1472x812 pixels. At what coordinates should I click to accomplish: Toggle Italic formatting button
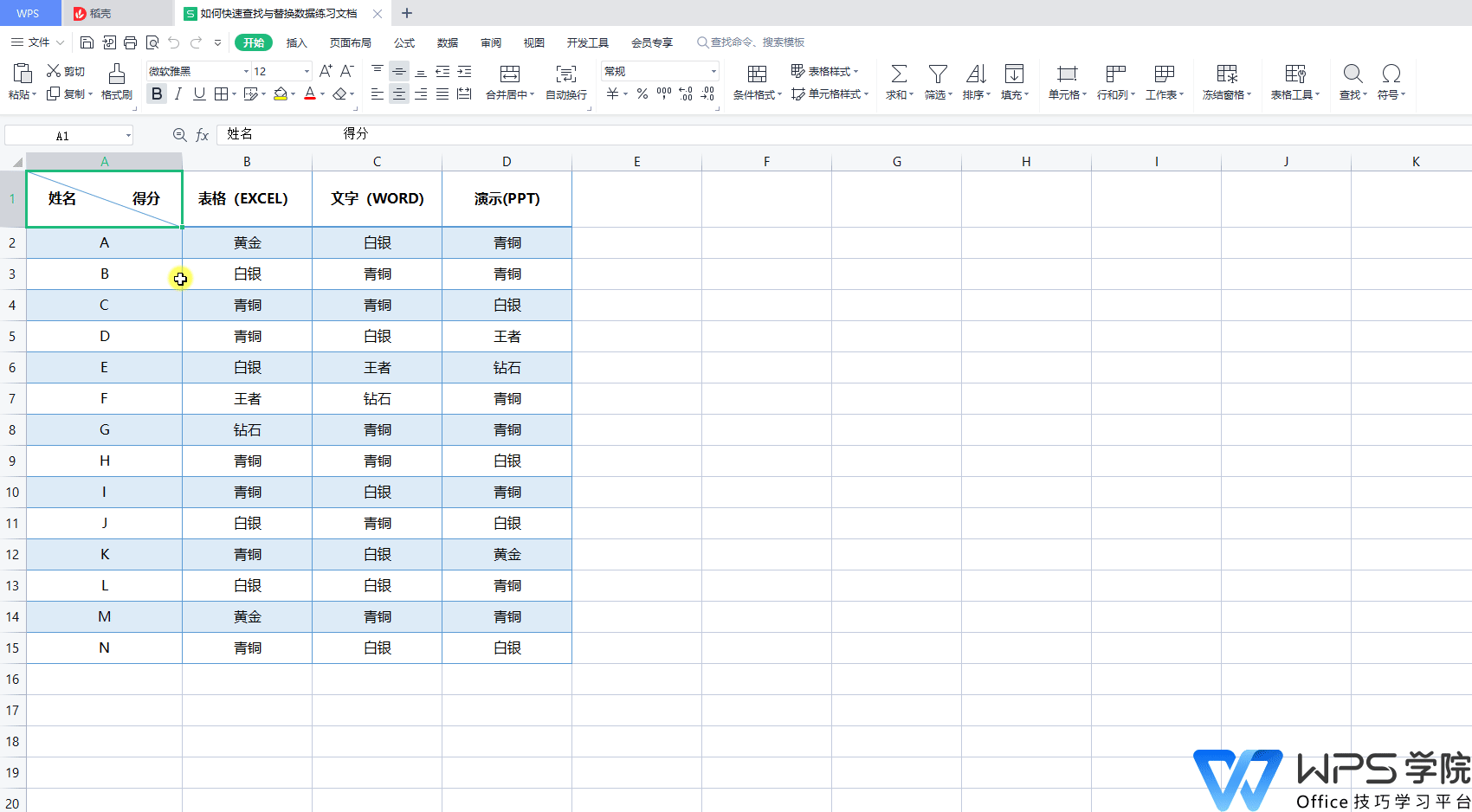178,94
